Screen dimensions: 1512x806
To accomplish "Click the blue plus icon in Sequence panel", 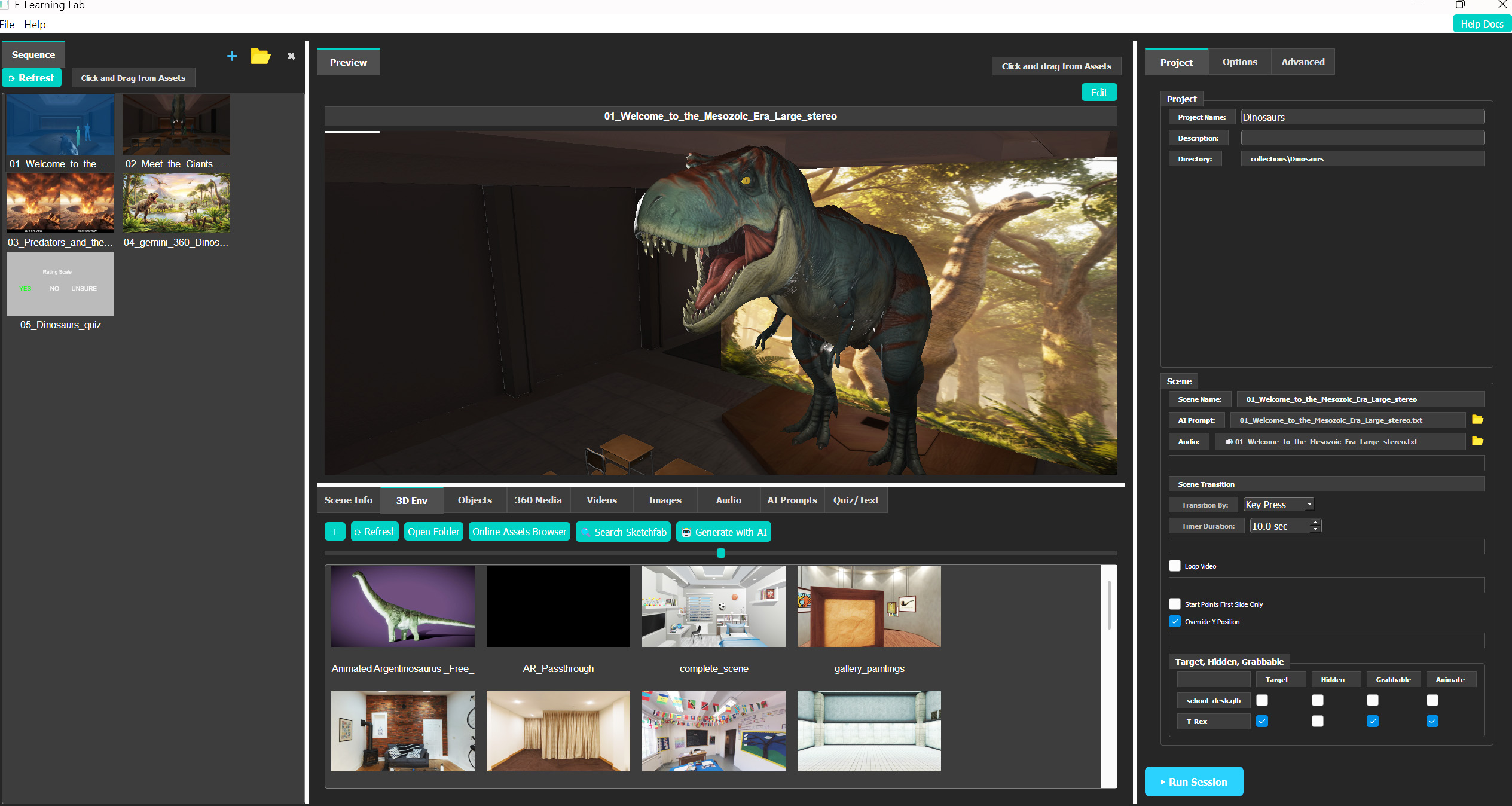I will click(x=232, y=56).
